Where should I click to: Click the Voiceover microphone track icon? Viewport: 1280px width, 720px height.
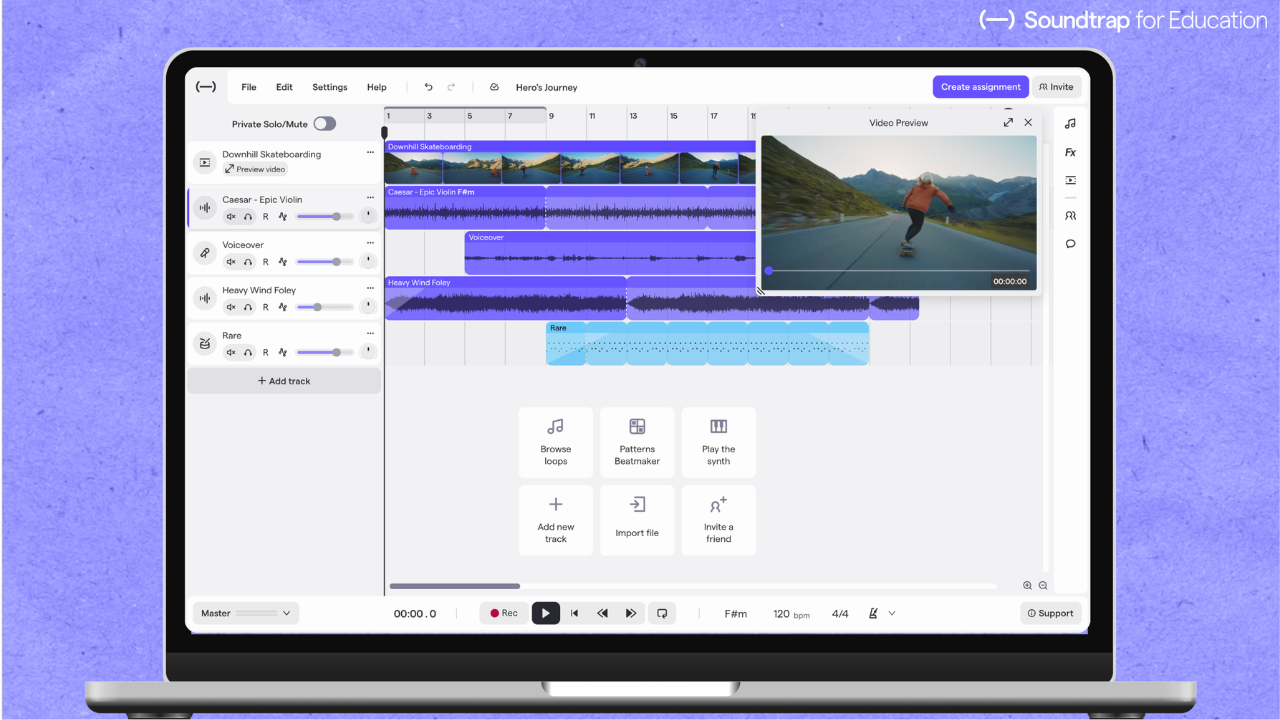click(205, 253)
